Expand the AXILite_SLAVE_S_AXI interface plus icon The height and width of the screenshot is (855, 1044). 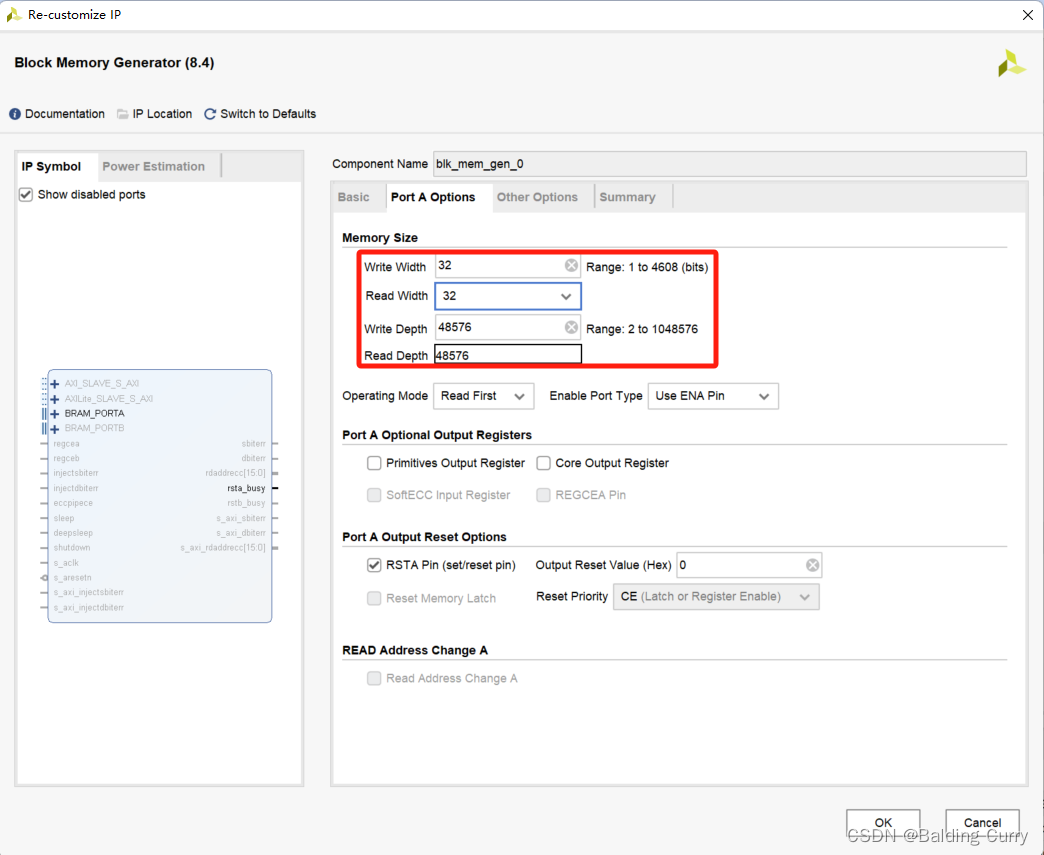click(x=53, y=397)
